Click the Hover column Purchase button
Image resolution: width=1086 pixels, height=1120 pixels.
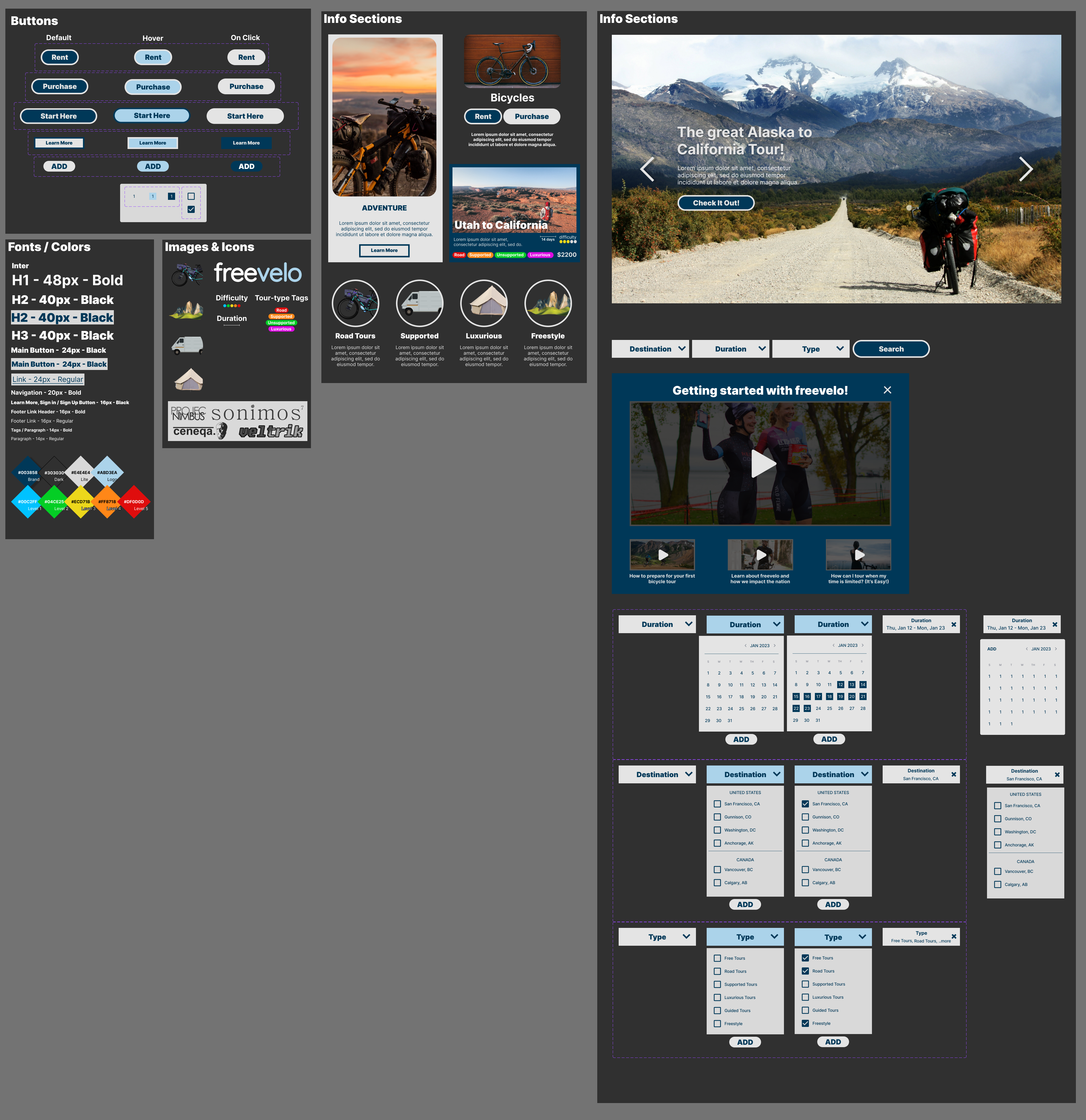pyautogui.click(x=153, y=87)
